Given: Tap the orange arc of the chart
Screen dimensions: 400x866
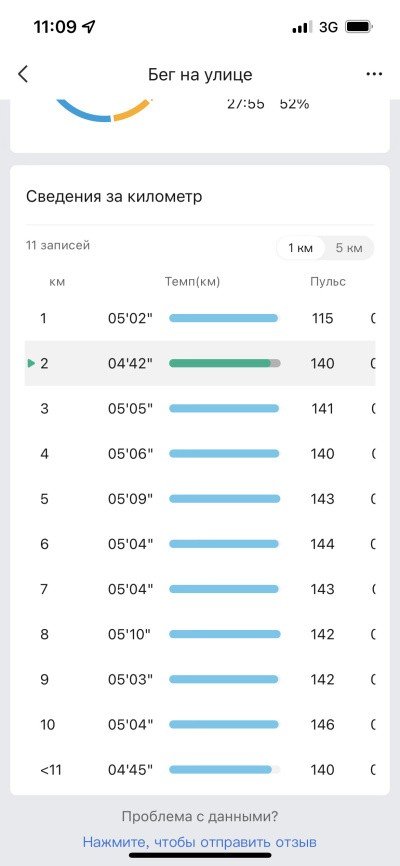Looking at the screenshot, I should pyautogui.click(x=133, y=110).
